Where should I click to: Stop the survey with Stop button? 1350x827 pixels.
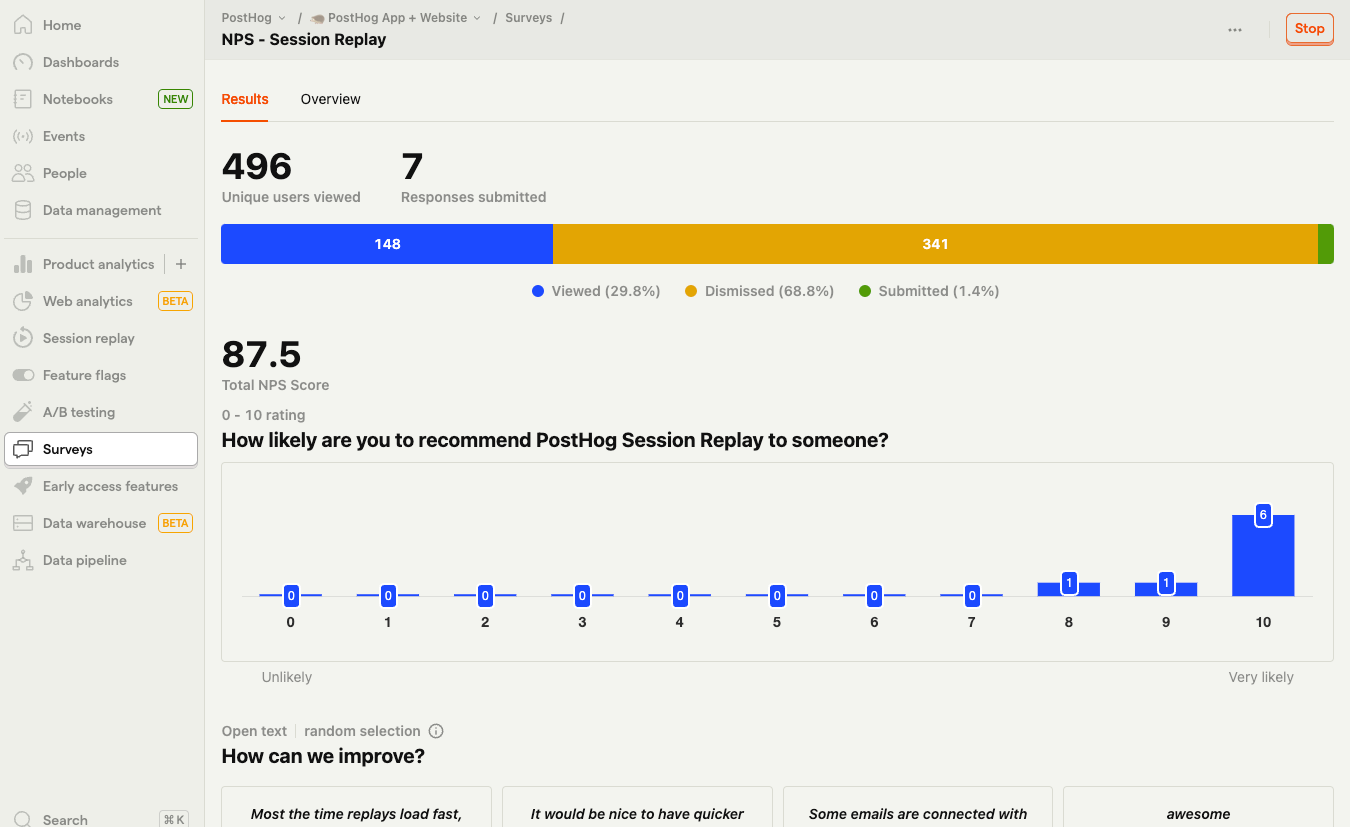[1309, 29]
